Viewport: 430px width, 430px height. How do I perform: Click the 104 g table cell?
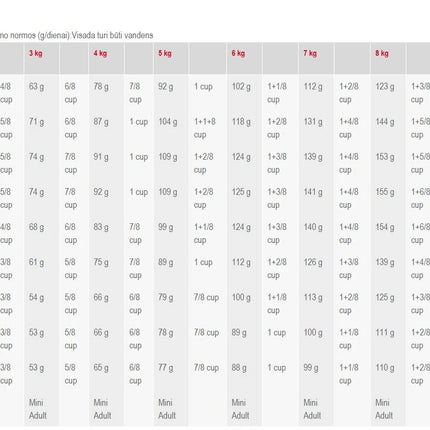pyautogui.click(x=168, y=122)
